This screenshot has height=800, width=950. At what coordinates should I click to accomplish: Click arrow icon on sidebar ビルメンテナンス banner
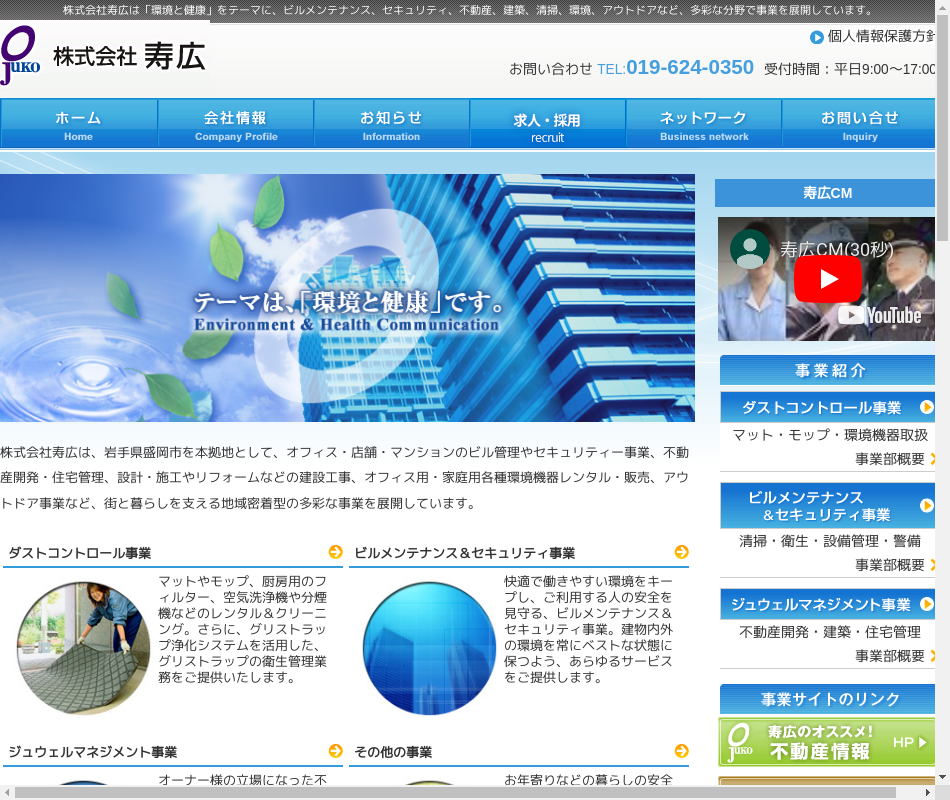tap(926, 505)
